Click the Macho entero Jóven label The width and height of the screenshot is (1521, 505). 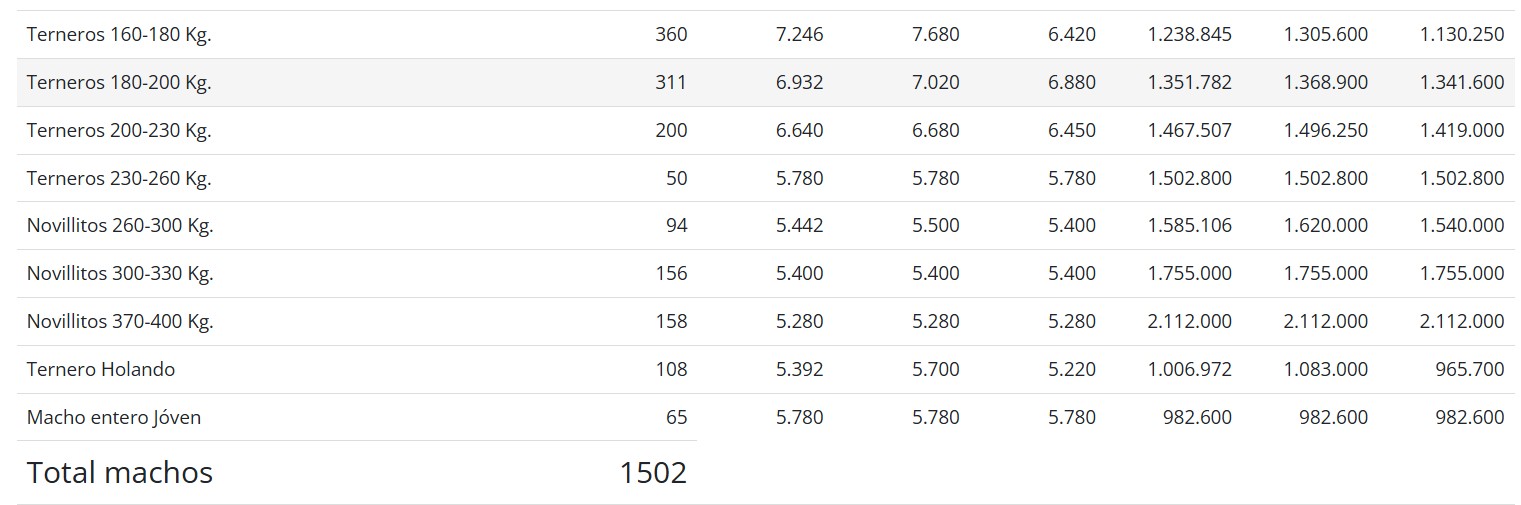(x=114, y=418)
